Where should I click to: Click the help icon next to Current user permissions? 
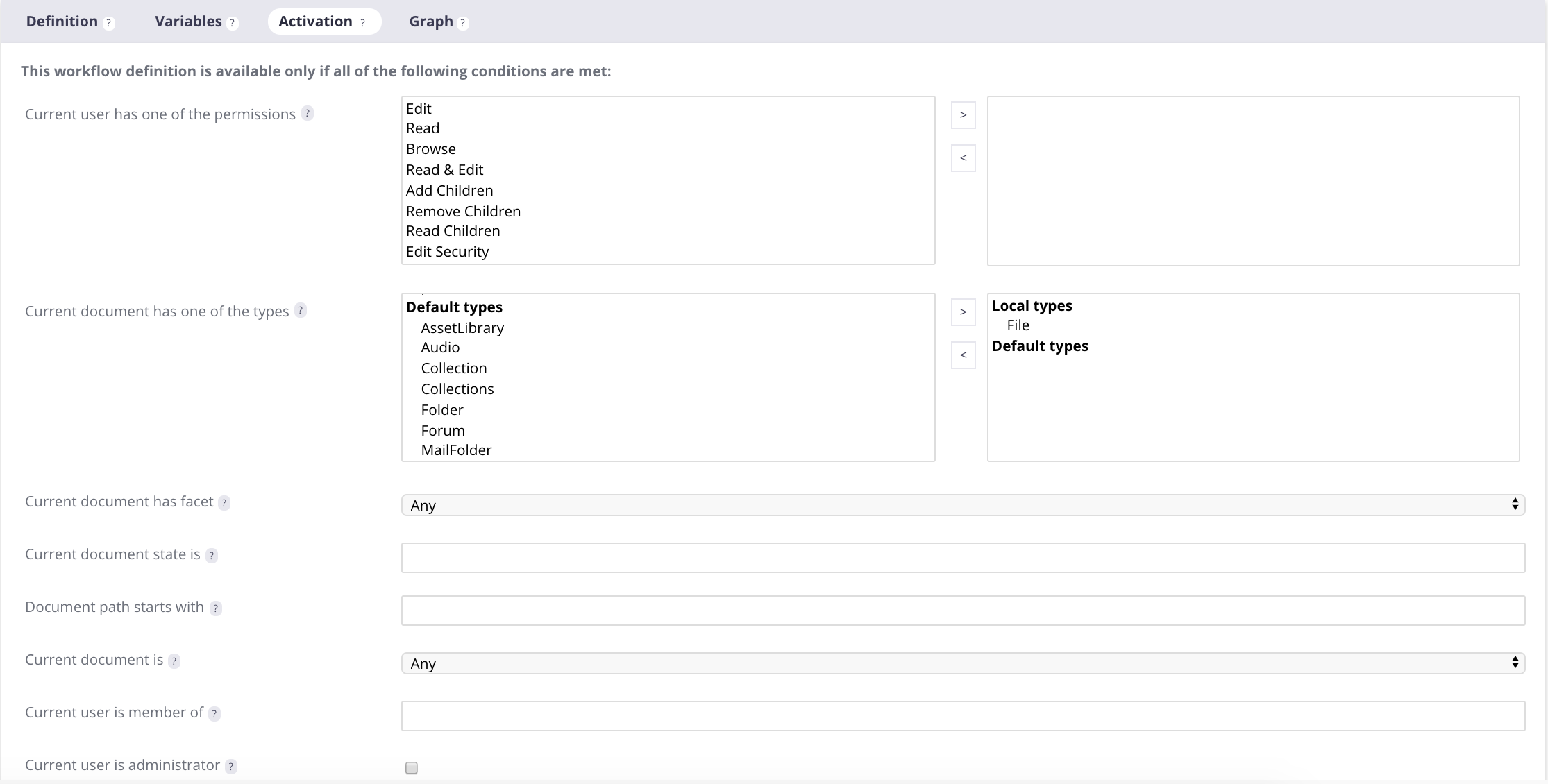(x=309, y=113)
